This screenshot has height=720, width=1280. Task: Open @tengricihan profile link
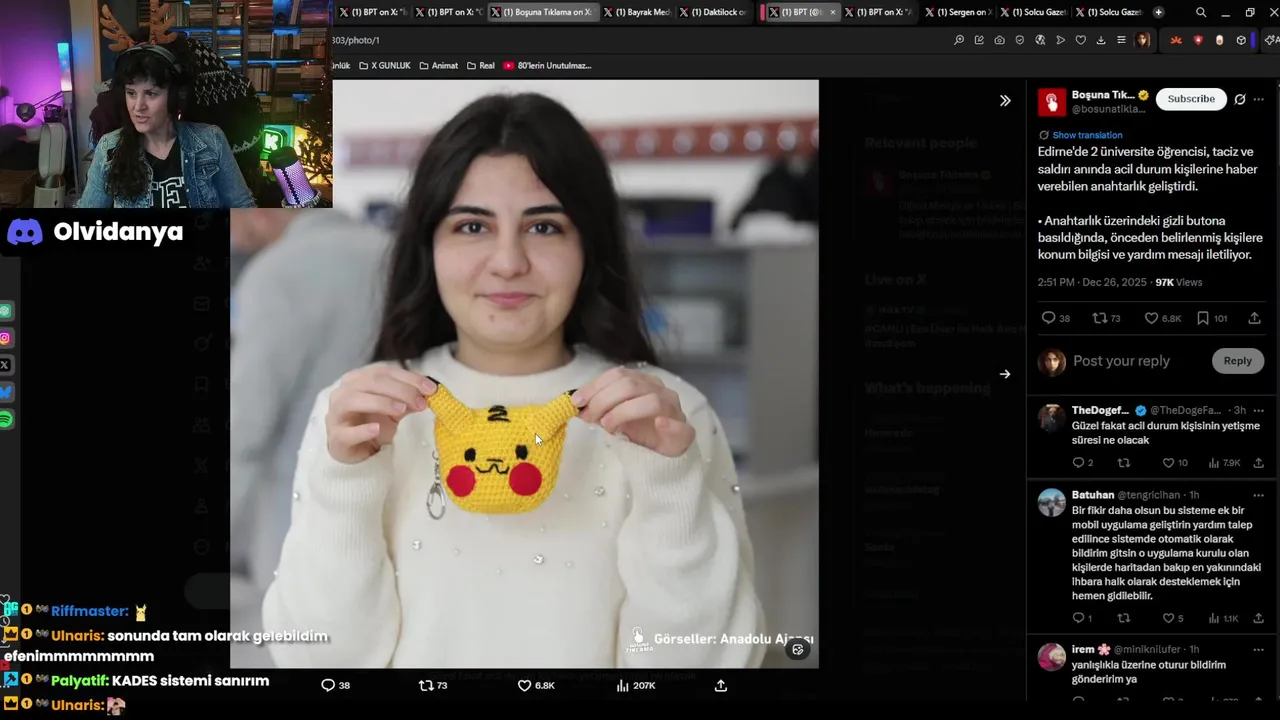point(1149,495)
